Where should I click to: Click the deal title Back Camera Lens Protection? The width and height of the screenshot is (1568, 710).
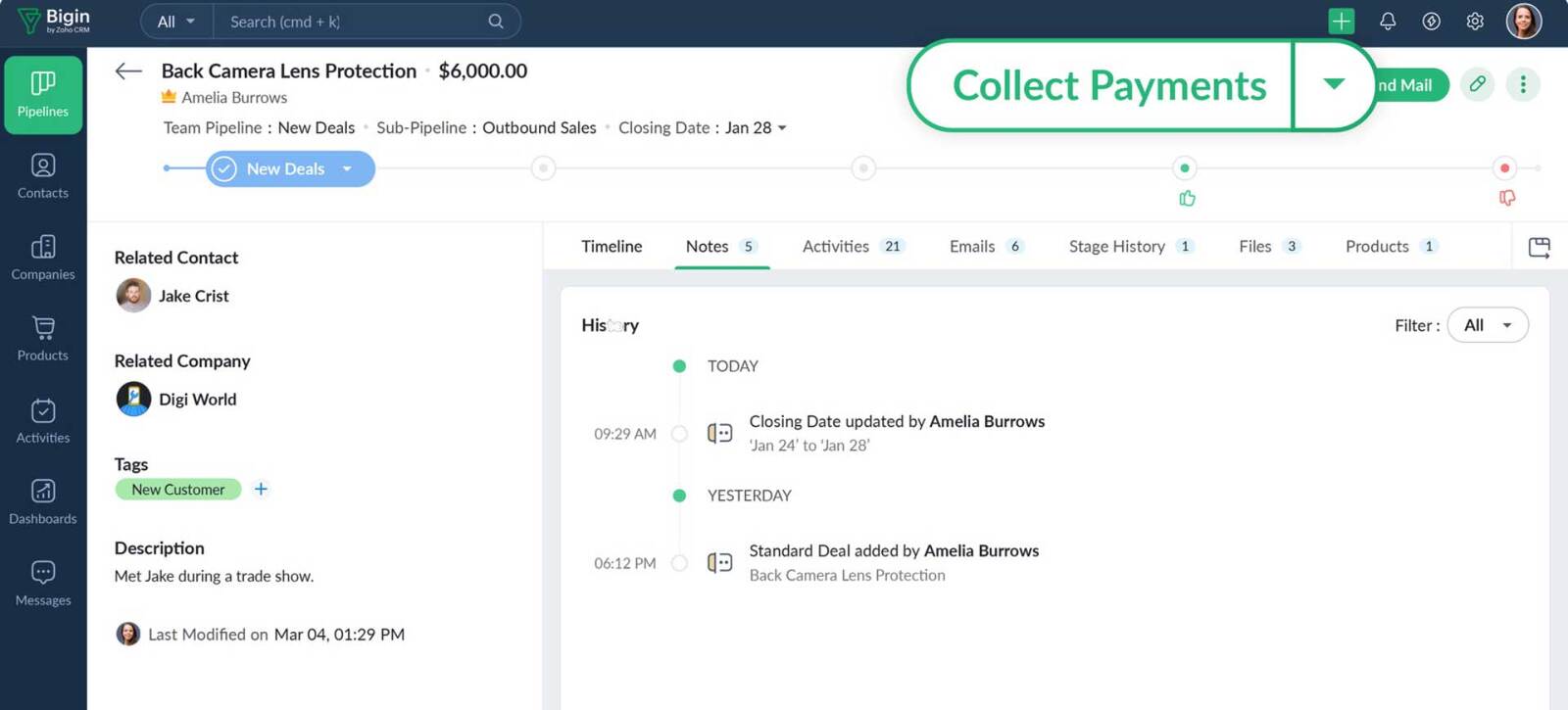click(x=289, y=71)
